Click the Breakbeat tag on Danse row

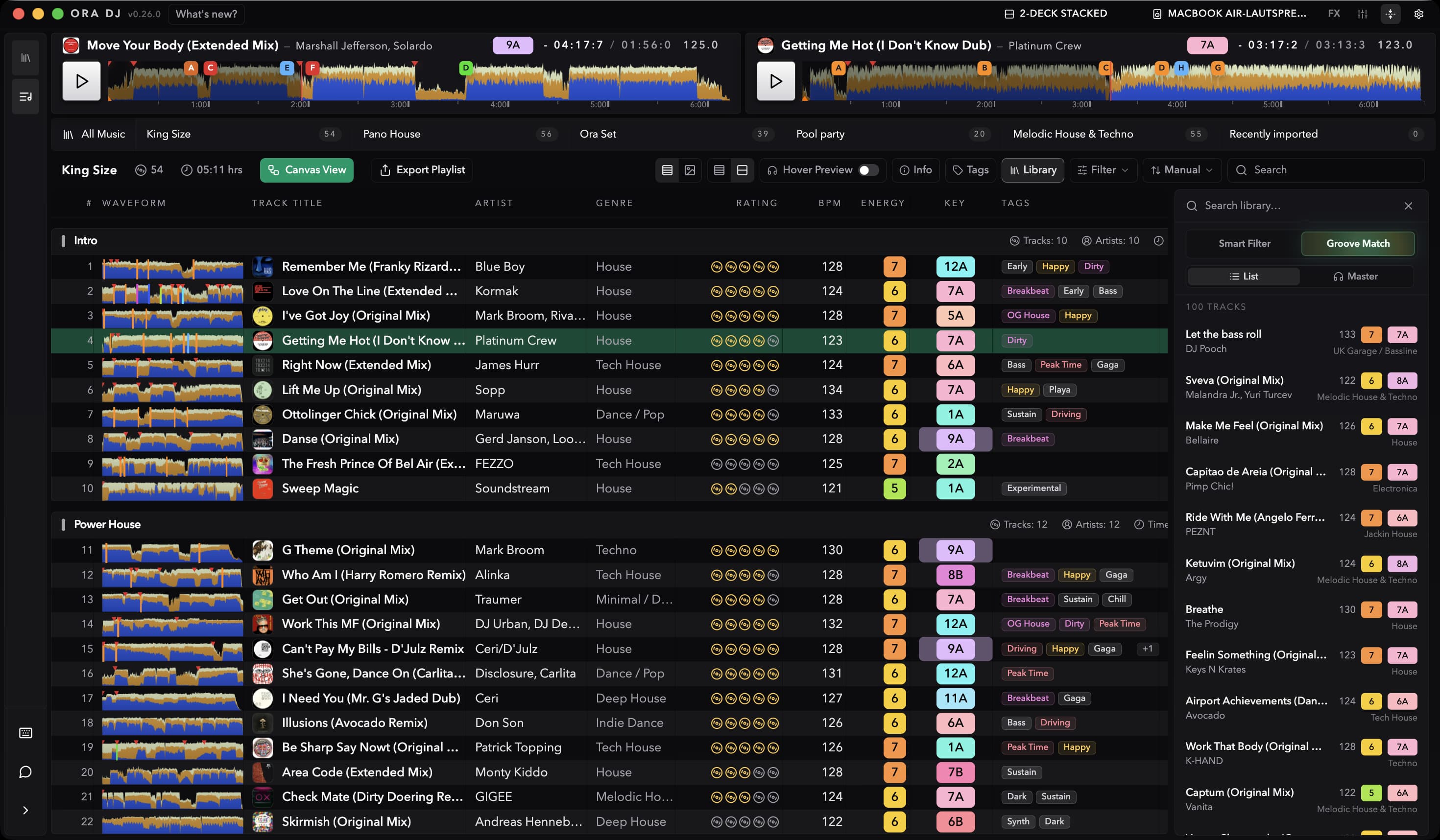[1028, 439]
